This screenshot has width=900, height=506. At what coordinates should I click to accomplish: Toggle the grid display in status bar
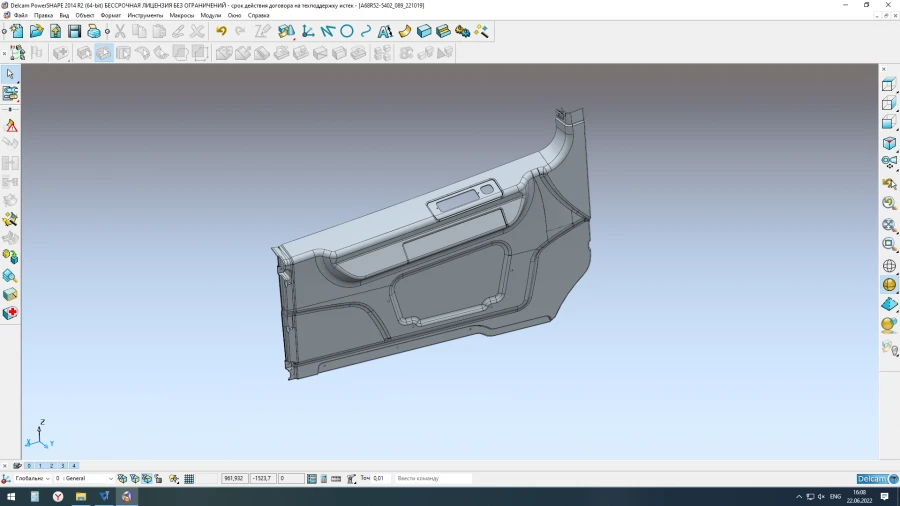tap(190, 479)
